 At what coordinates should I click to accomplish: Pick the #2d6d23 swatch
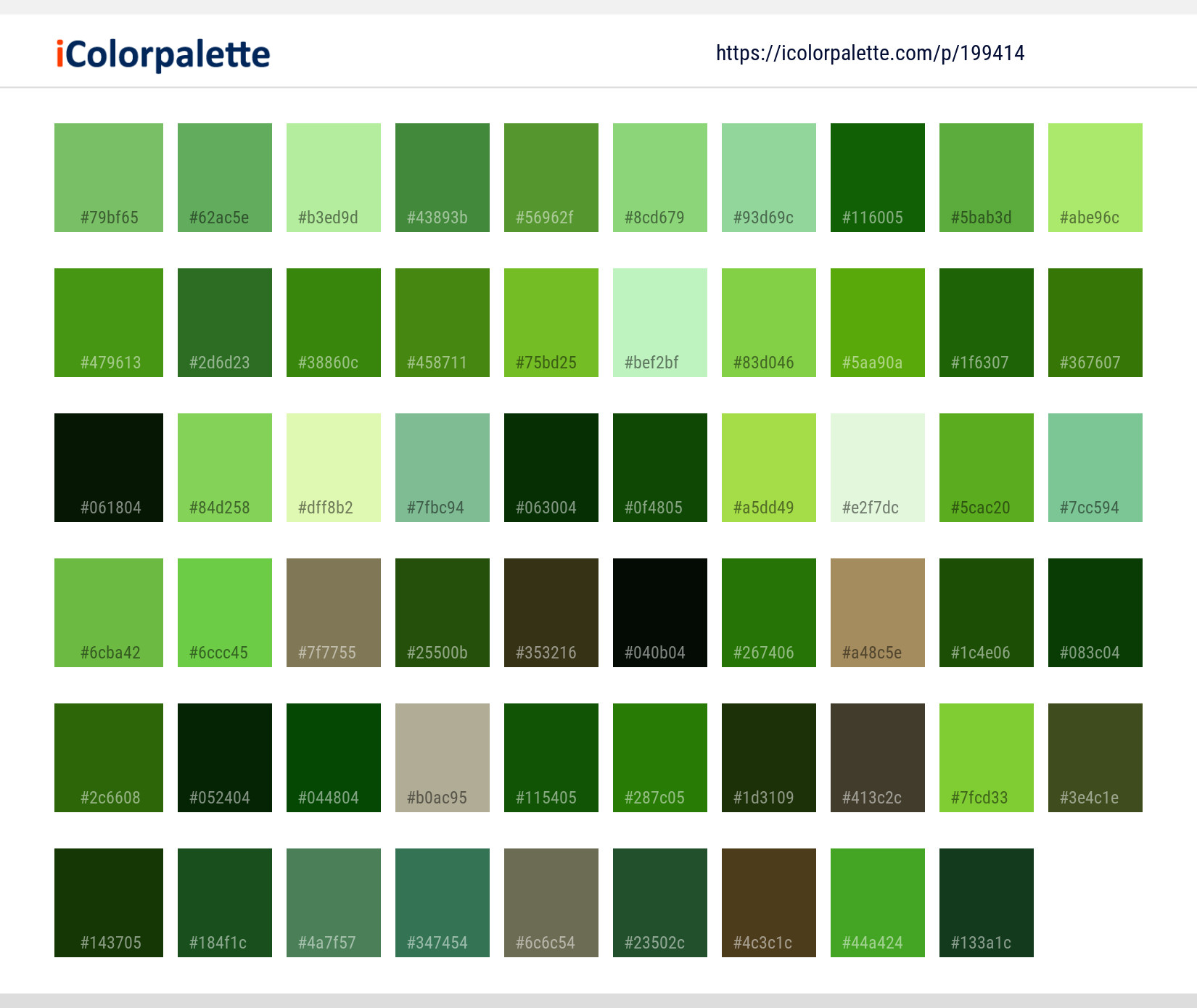[225, 323]
